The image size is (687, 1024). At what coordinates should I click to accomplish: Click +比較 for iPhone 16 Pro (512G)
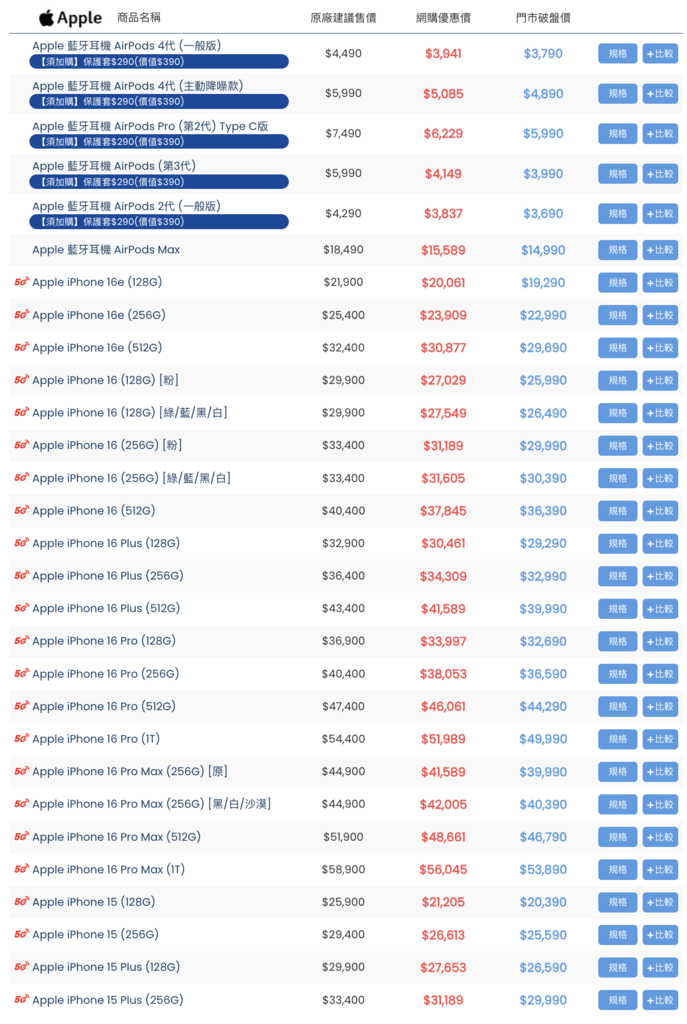point(660,707)
